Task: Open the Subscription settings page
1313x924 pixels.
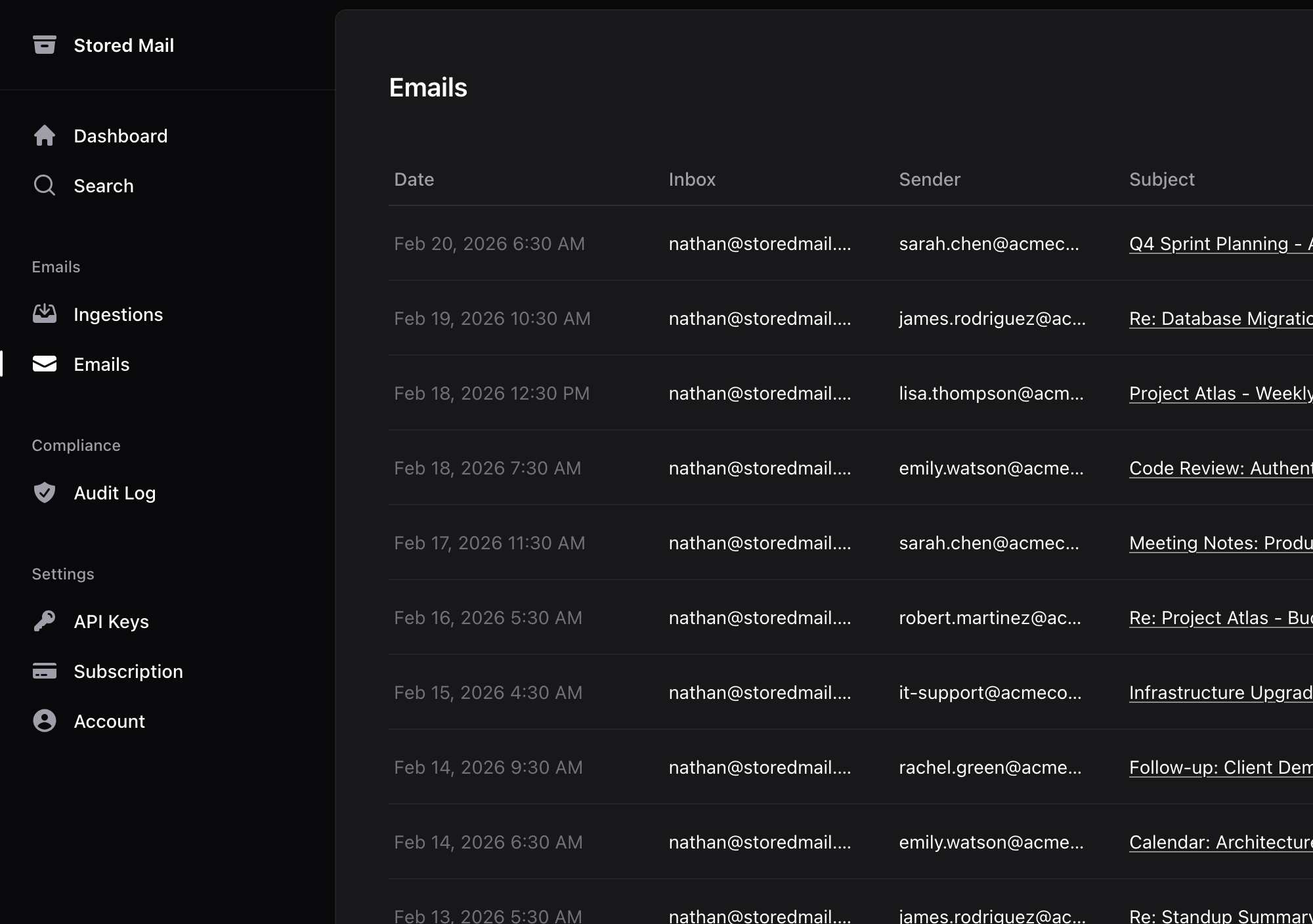Action: coord(128,671)
